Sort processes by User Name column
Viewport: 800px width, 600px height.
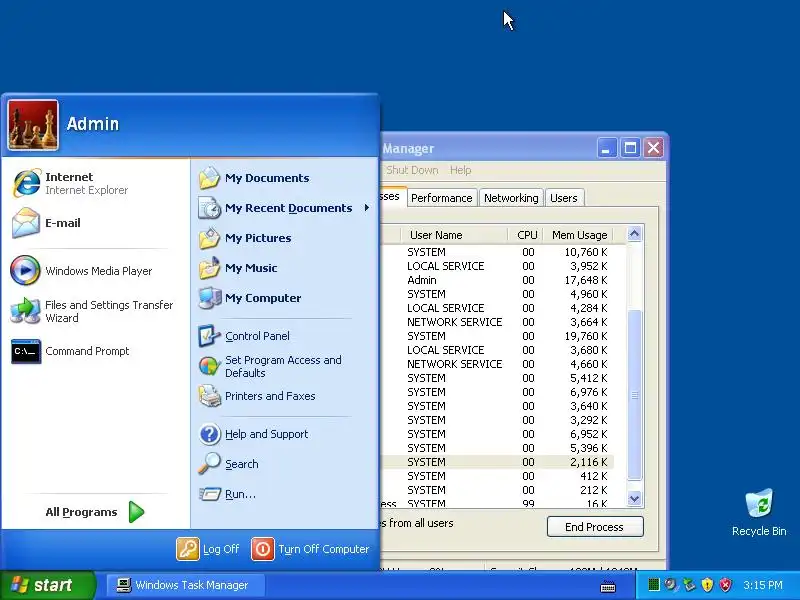point(454,235)
